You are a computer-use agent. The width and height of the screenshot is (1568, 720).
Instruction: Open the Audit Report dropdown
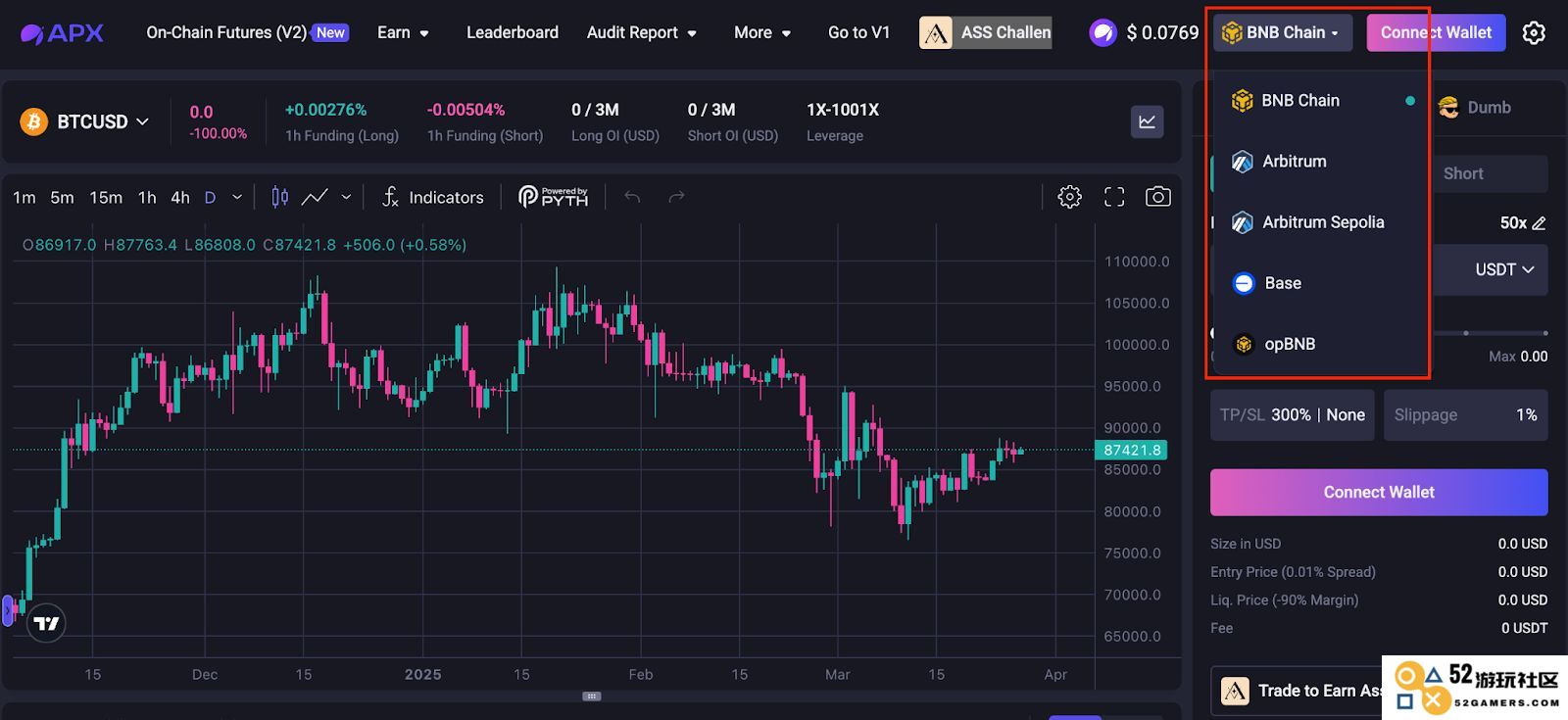point(642,32)
